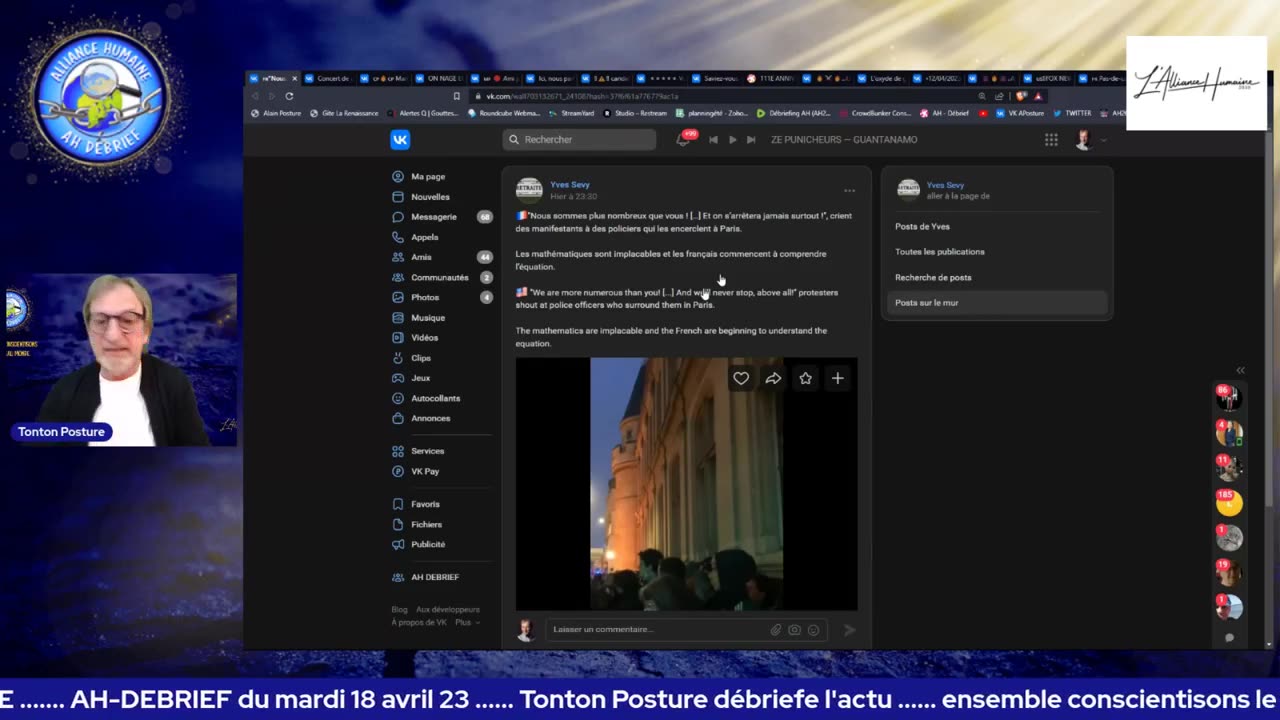This screenshot has height=720, width=1280.
Task: Select Posts sur le mur filter
Action: [x=997, y=302]
